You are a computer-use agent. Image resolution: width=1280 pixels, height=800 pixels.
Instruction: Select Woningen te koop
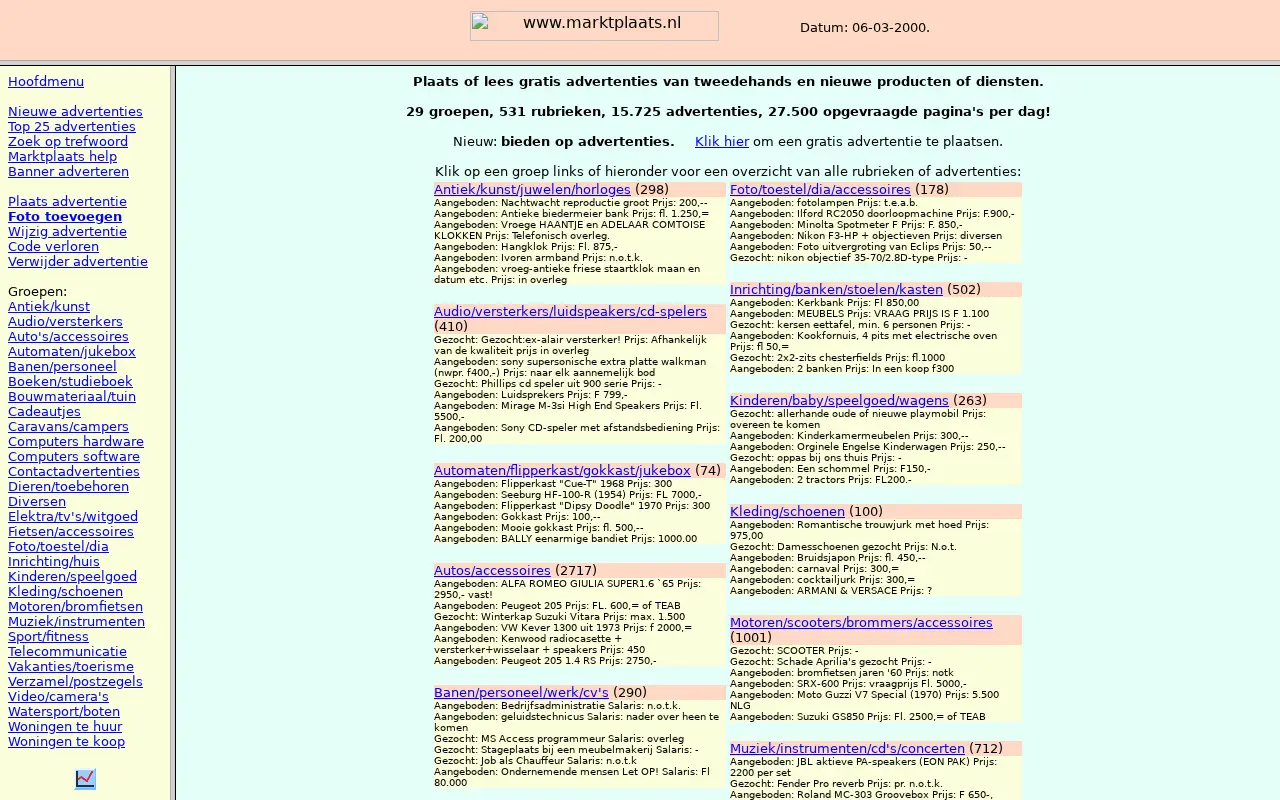(x=66, y=741)
